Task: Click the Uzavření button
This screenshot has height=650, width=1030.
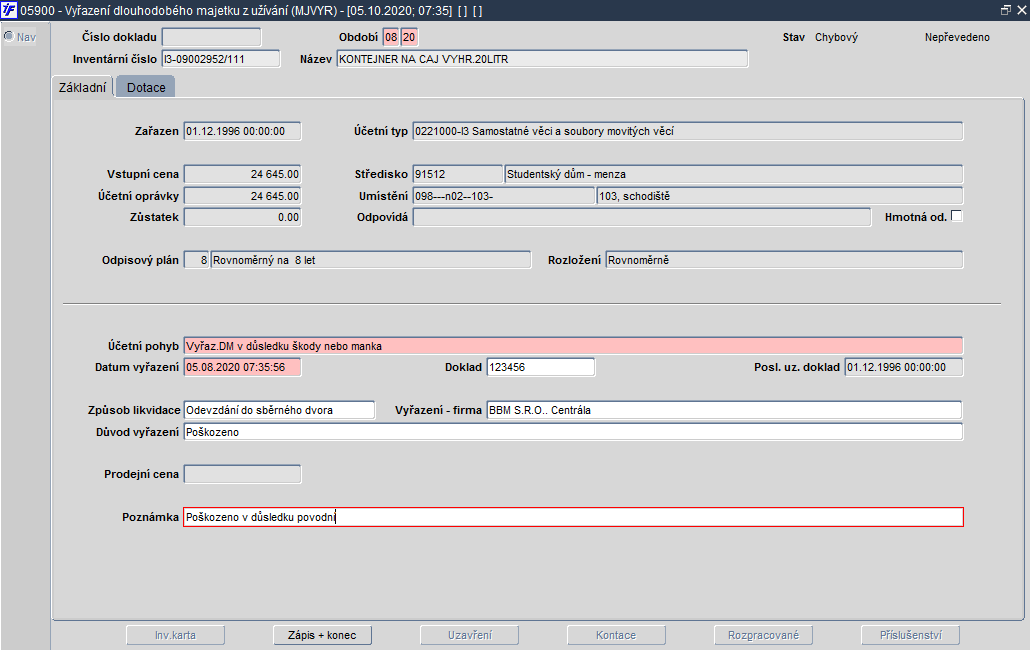Action: point(470,635)
